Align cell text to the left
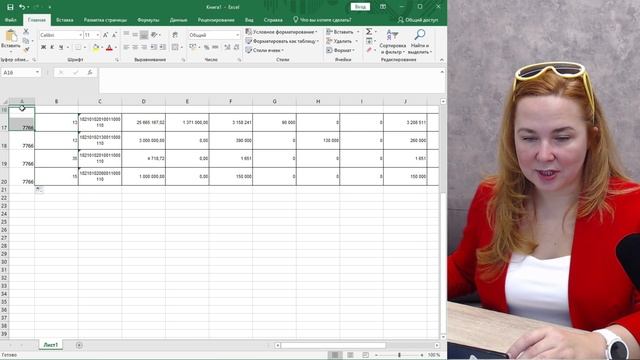This screenshot has height=360, width=640. [x=126, y=47]
